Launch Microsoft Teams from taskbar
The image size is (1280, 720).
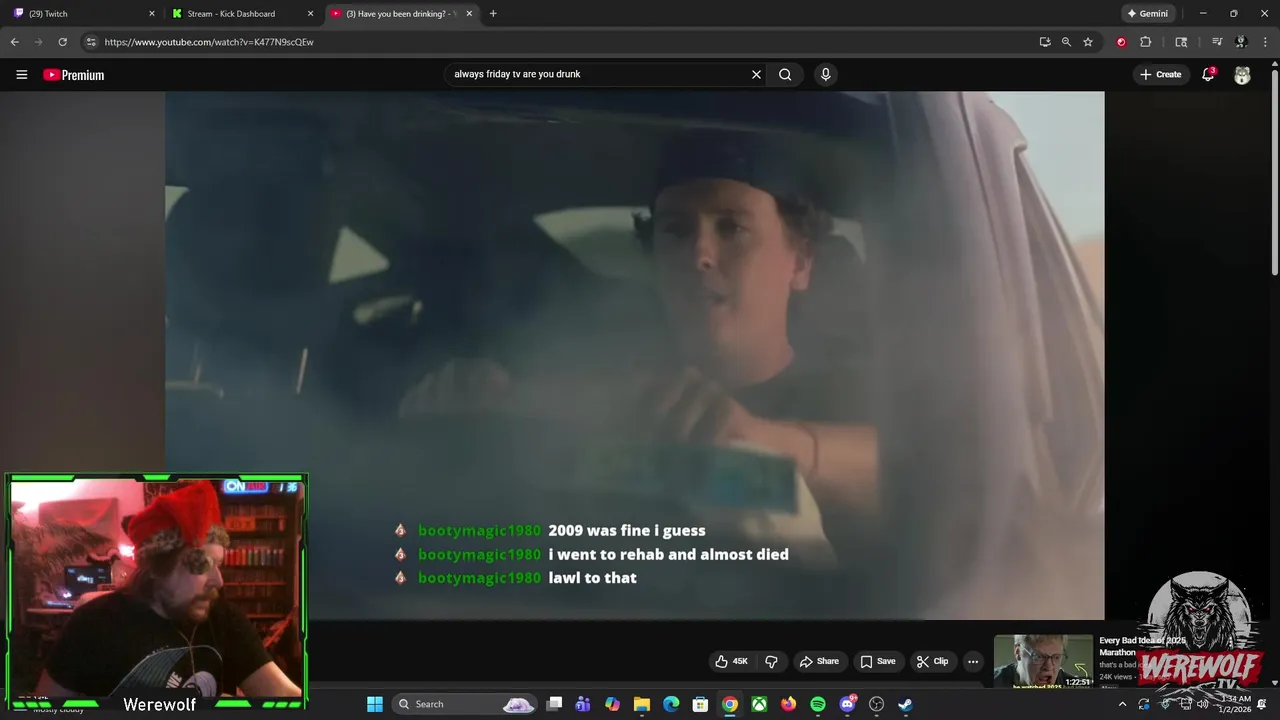click(x=583, y=704)
